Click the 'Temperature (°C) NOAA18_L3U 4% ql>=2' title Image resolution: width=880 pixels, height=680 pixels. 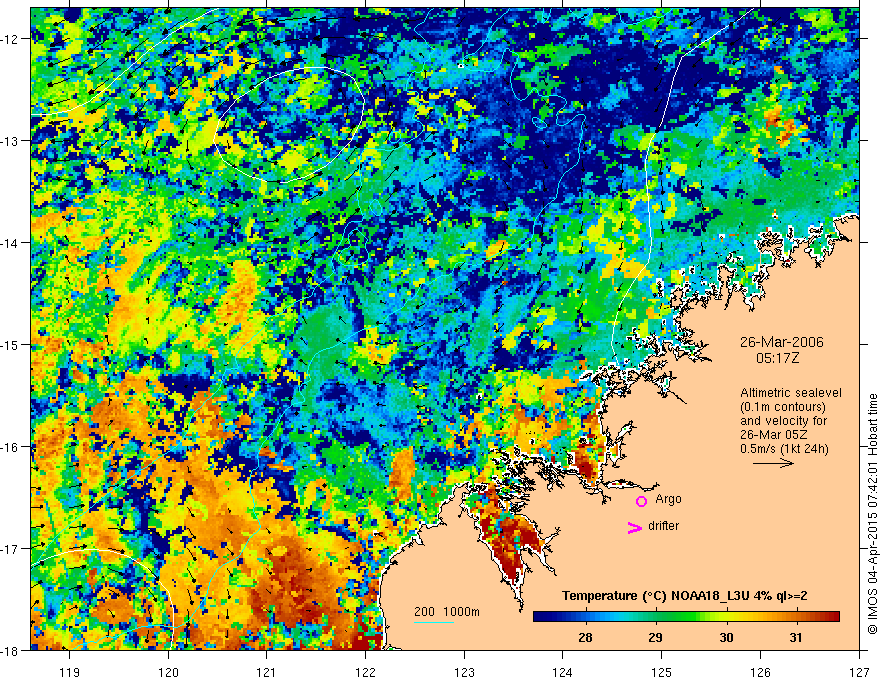pos(685,596)
